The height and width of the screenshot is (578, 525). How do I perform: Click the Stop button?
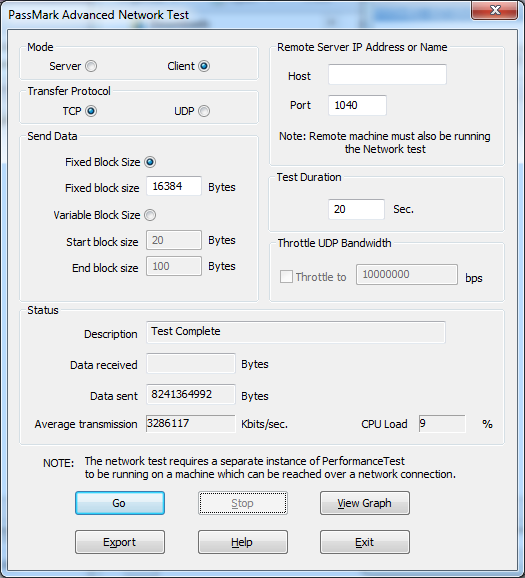243,503
